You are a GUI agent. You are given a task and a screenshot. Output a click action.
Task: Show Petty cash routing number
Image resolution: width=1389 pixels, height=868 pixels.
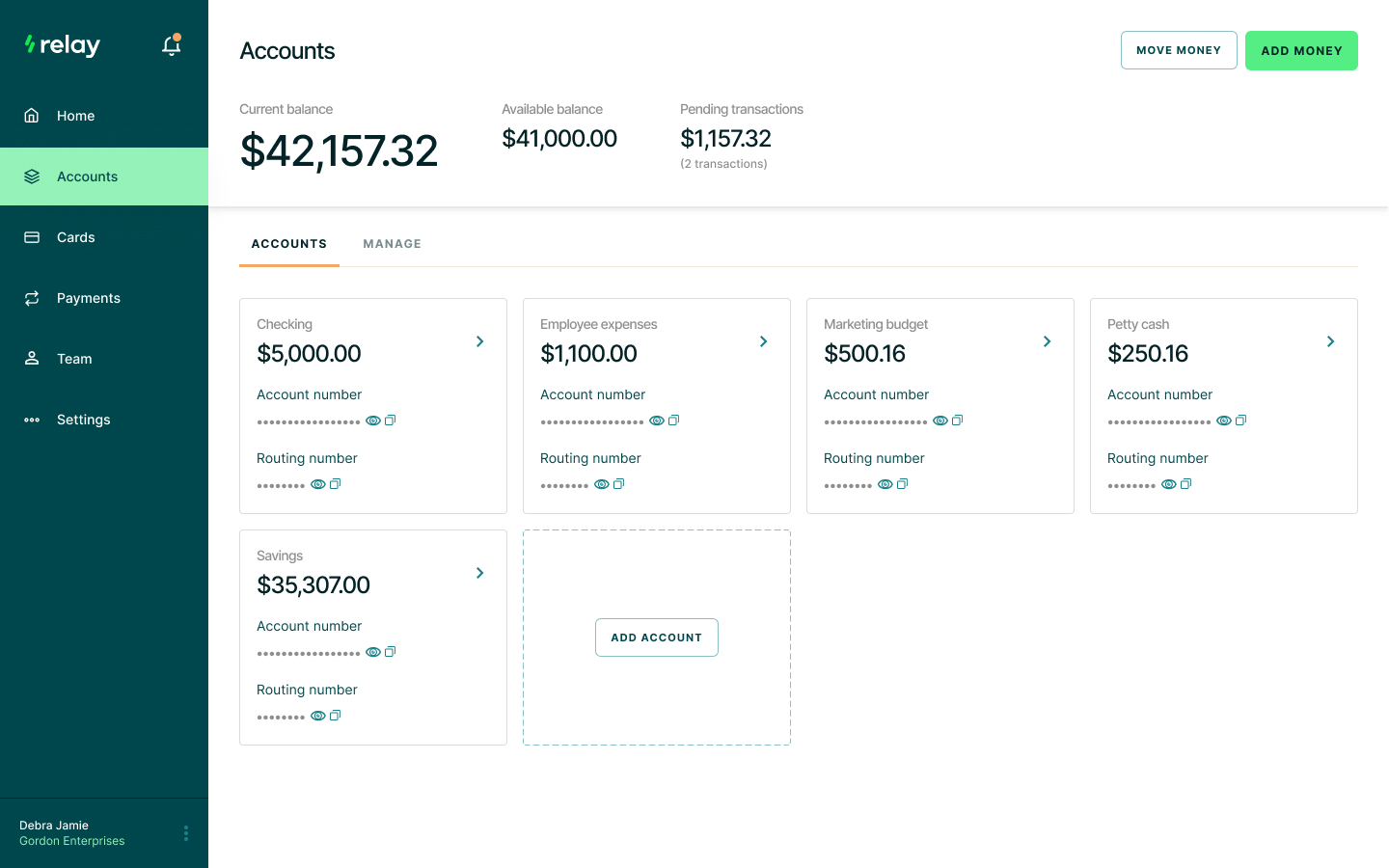1169,484
